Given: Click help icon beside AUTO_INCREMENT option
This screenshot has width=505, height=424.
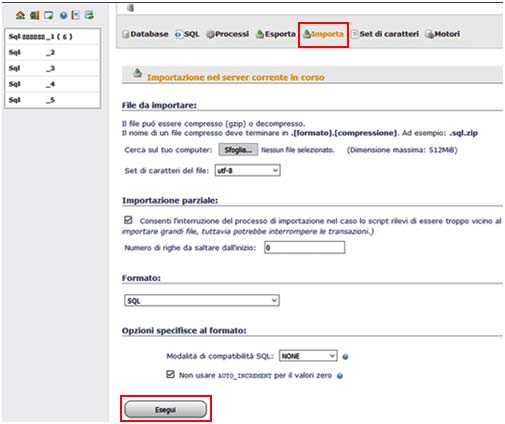Looking at the screenshot, I should coord(340,376).
